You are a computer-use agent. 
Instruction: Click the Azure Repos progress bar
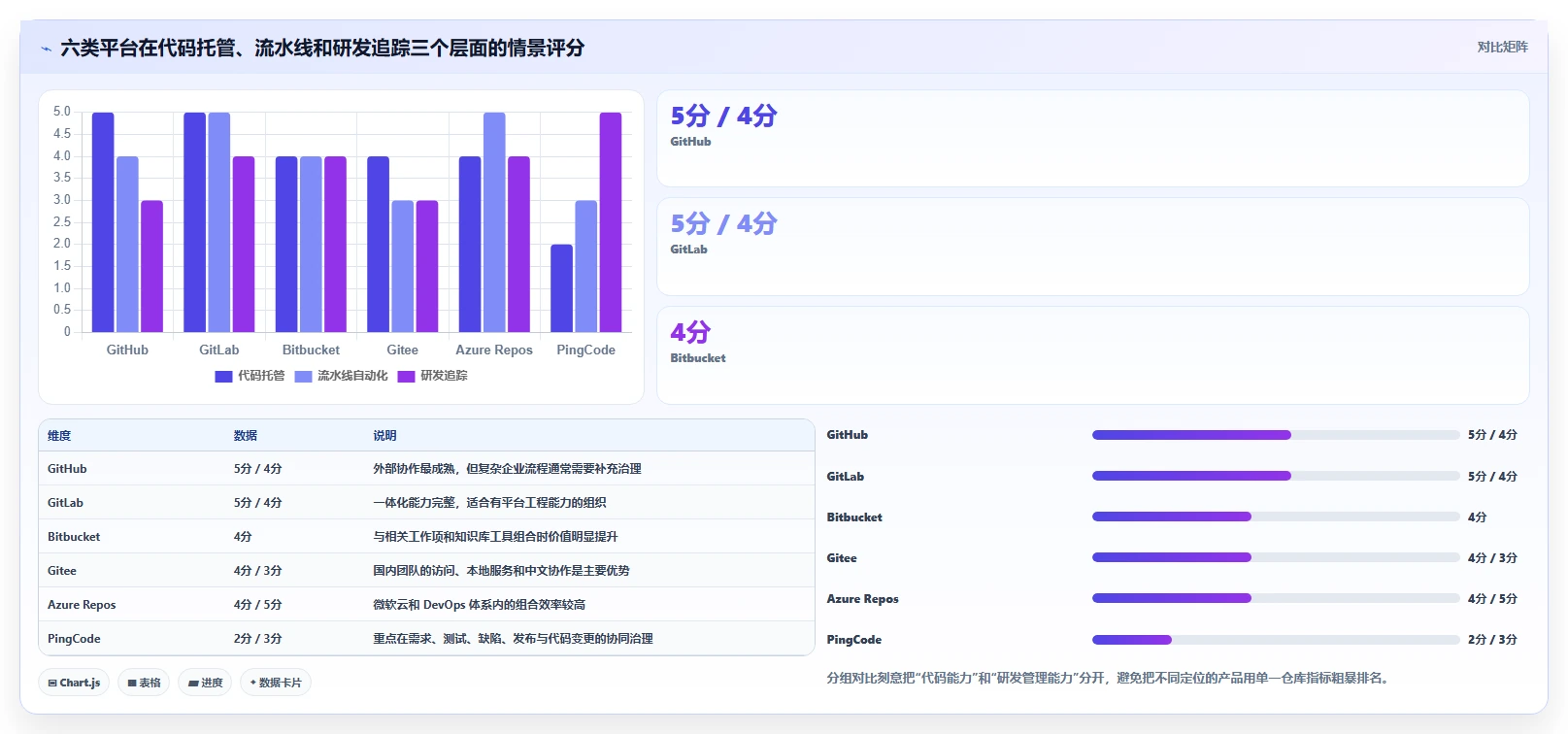click(1276, 598)
